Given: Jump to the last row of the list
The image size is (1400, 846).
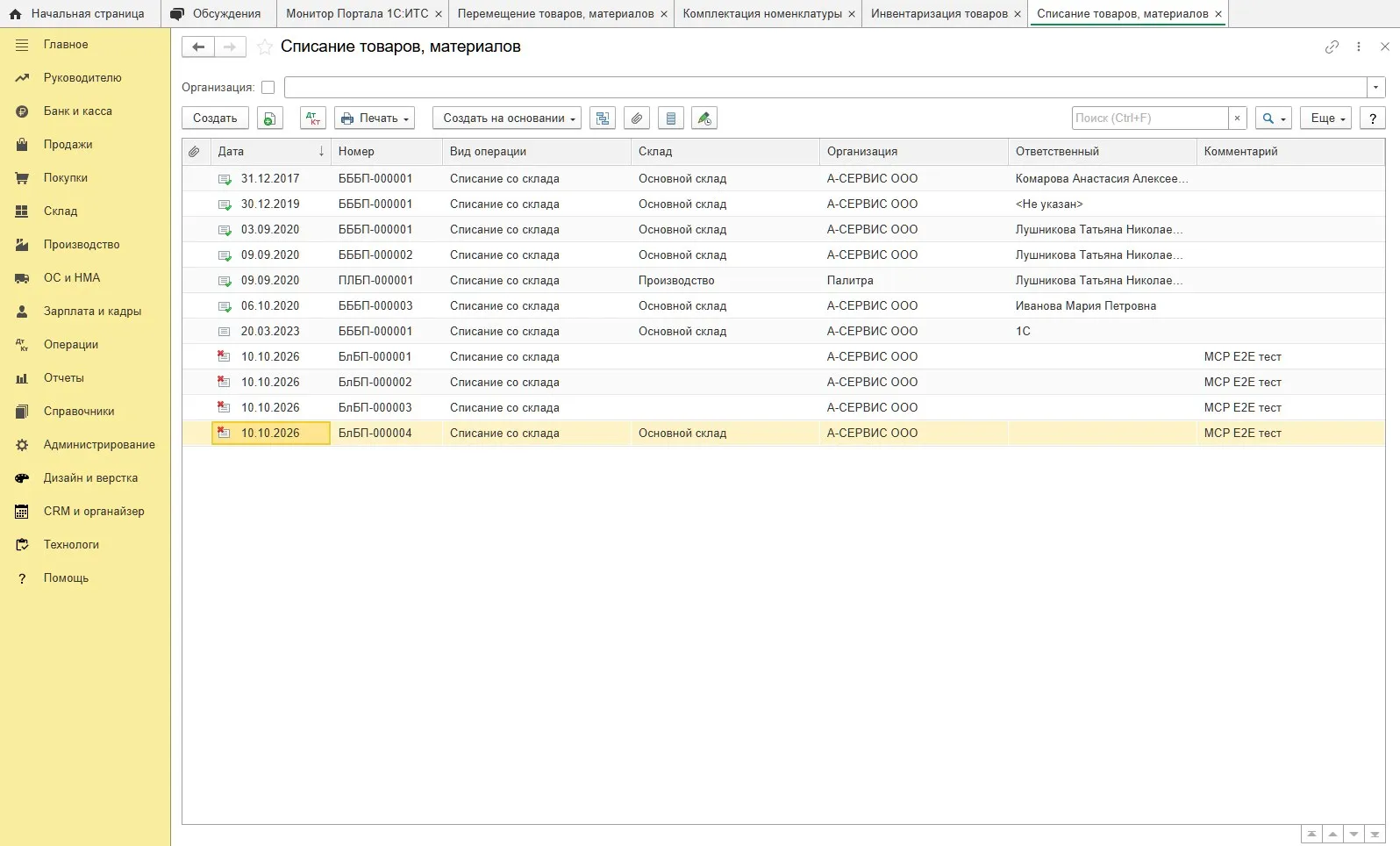Looking at the screenshot, I should [x=1375, y=835].
